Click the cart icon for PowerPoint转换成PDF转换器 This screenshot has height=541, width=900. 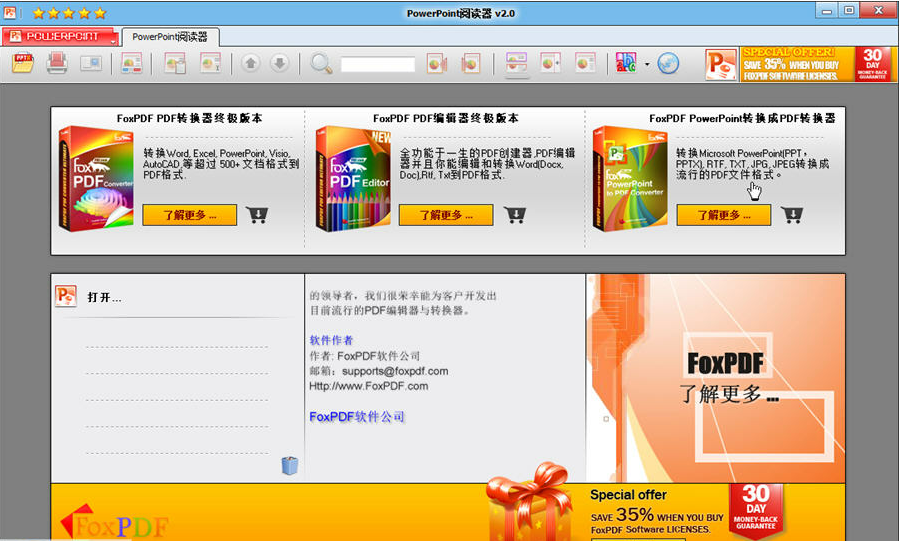point(792,215)
